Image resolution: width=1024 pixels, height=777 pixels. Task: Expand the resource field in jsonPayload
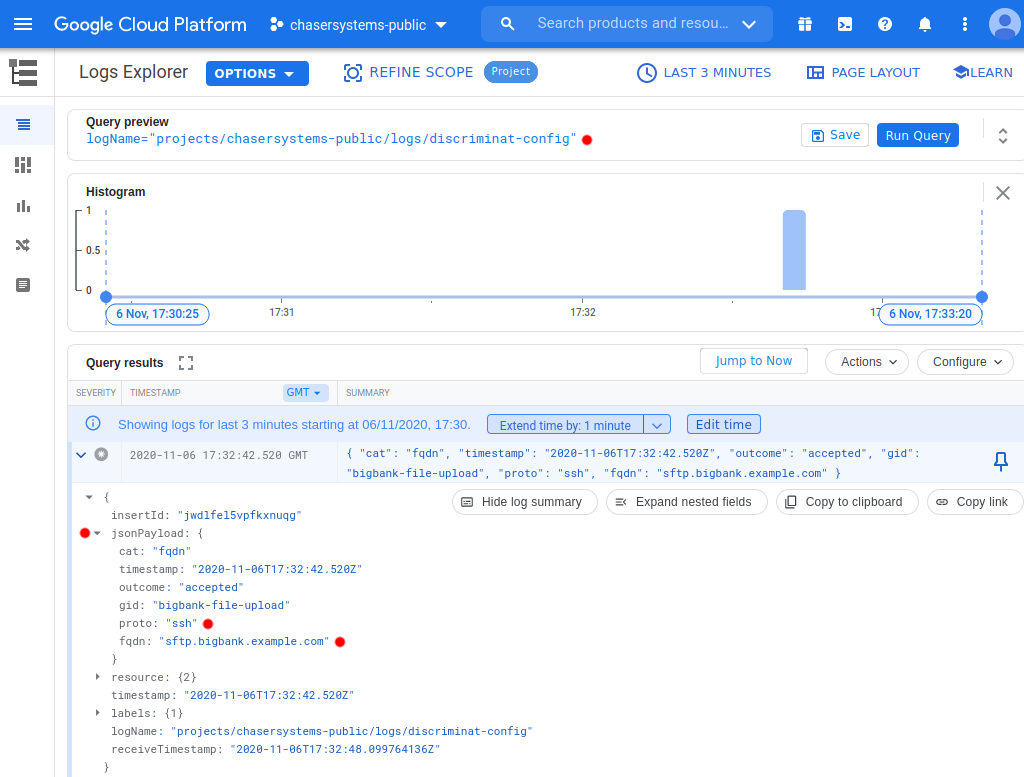[97, 677]
